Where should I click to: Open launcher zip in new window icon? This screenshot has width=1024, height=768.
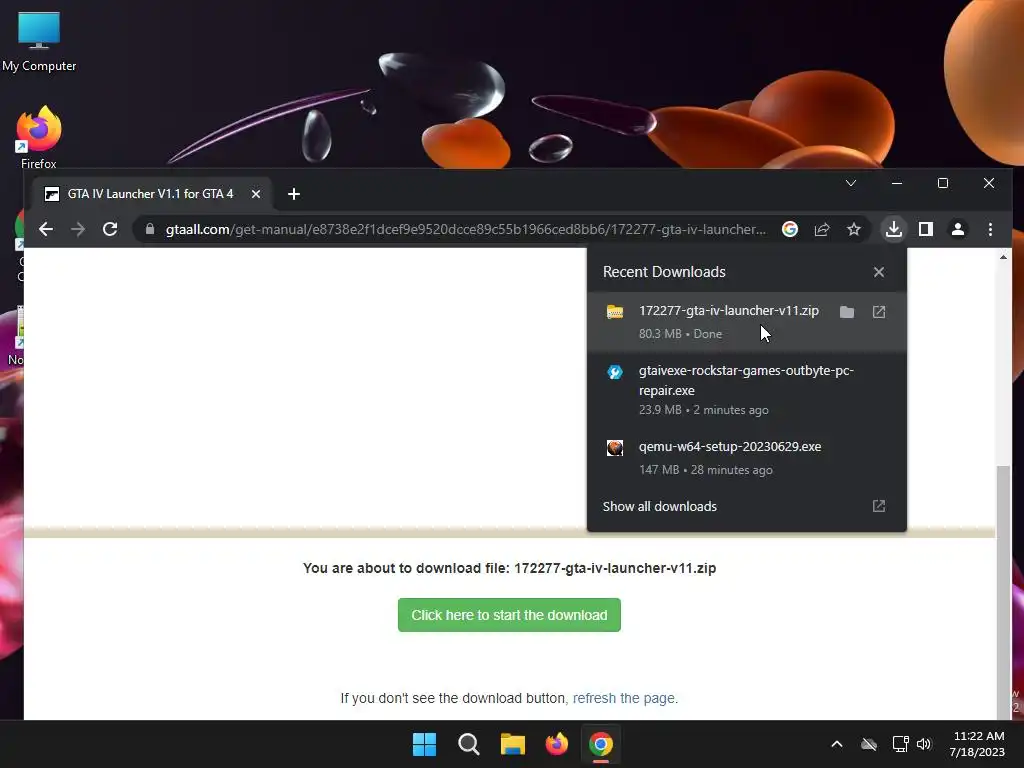pyautogui.click(x=878, y=312)
